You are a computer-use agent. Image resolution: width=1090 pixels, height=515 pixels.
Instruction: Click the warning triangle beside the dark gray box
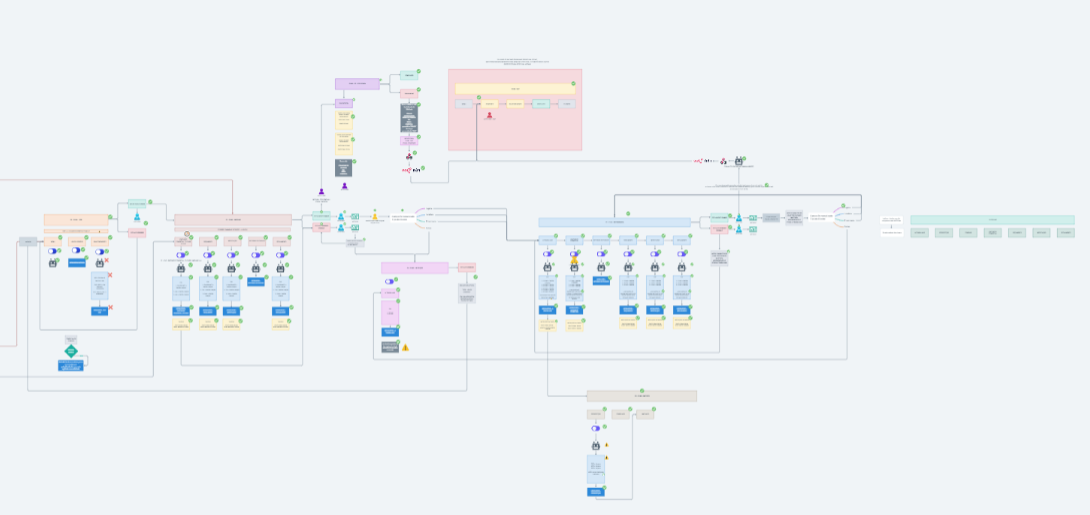[405, 347]
